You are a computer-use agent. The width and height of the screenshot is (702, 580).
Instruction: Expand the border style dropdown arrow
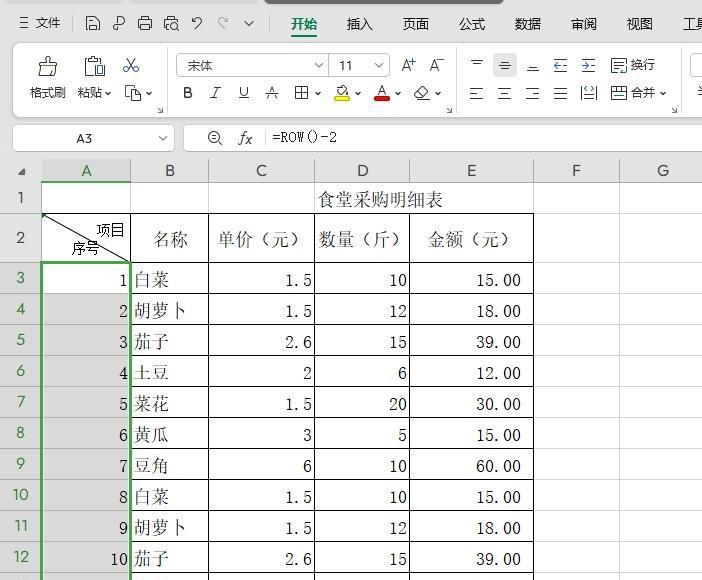[318, 94]
